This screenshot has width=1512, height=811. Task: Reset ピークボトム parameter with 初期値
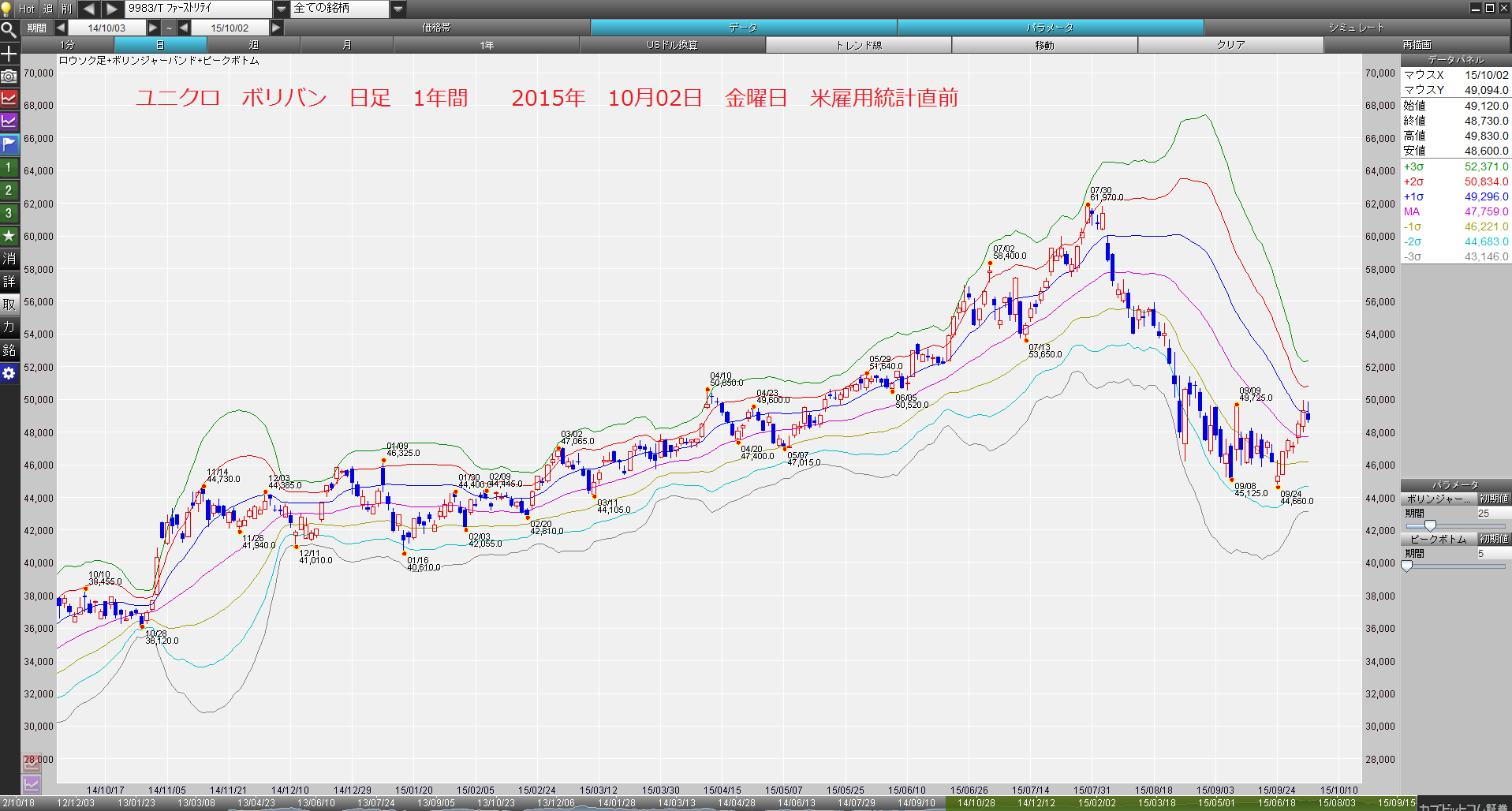click(x=1494, y=539)
